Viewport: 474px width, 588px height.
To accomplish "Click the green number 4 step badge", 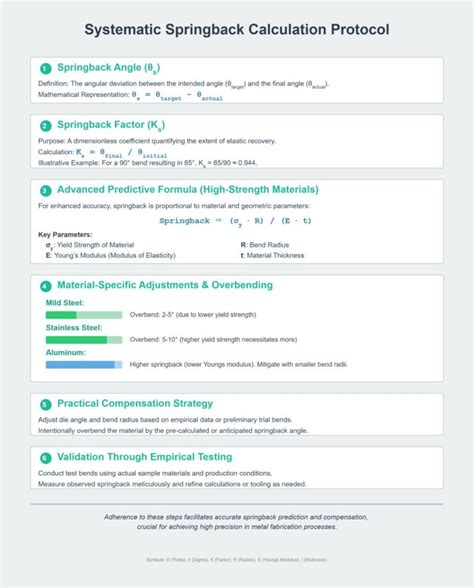I will click(x=46, y=286).
